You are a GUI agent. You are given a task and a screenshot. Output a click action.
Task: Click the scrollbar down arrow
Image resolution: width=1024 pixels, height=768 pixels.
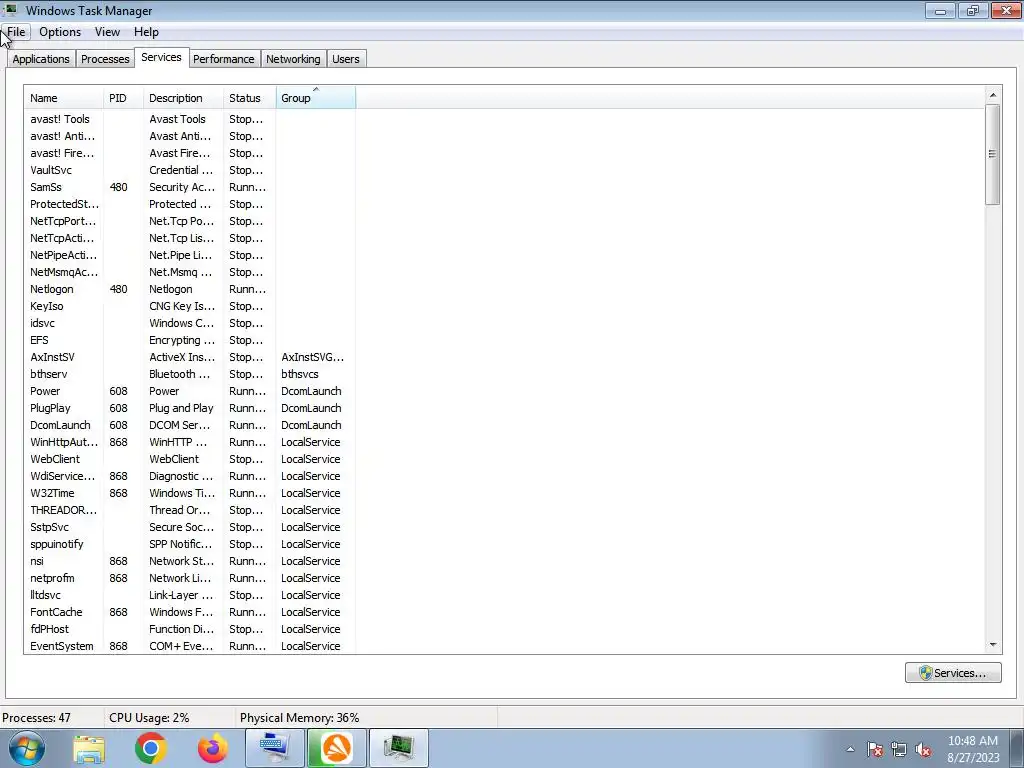[x=993, y=645]
